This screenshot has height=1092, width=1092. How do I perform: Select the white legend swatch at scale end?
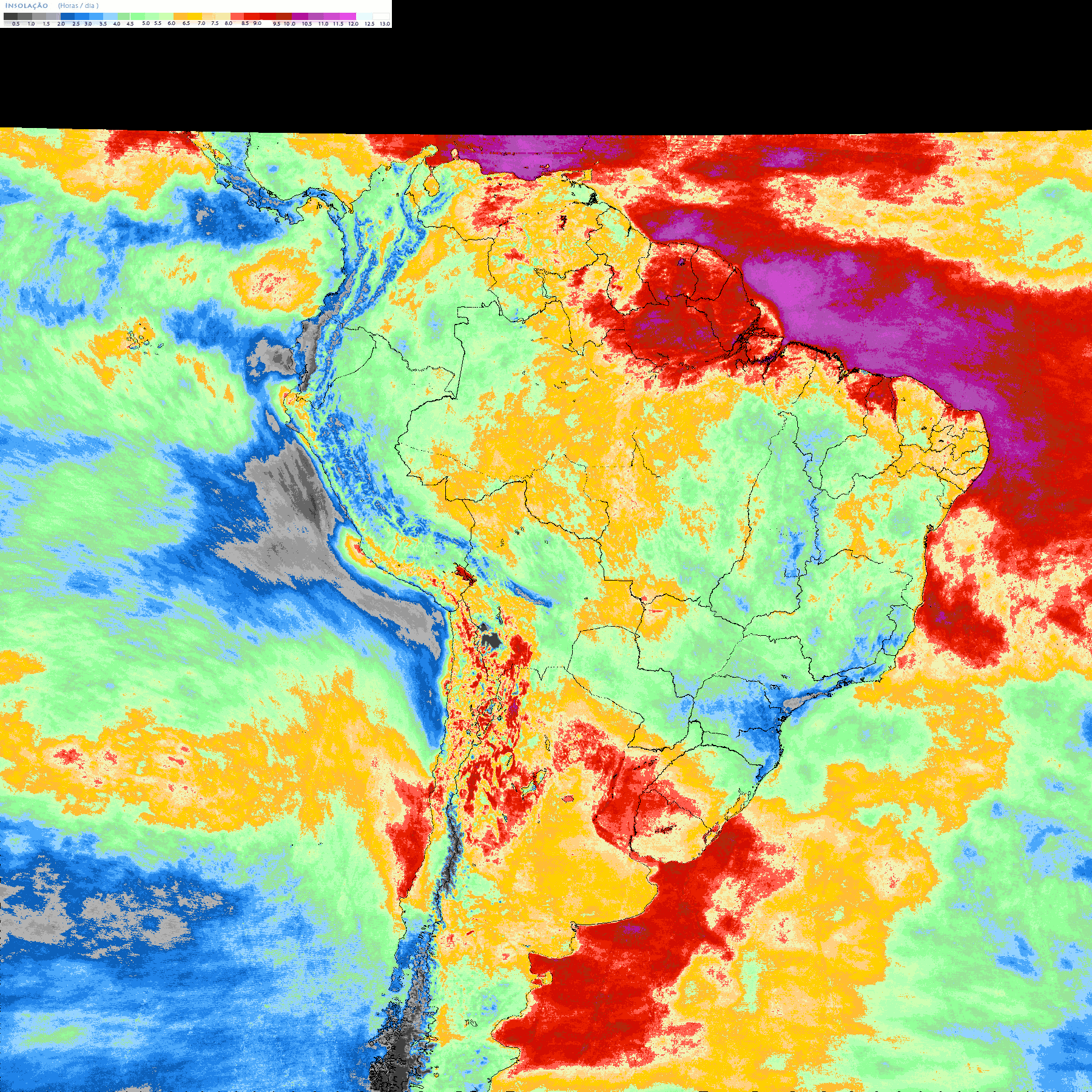coord(381,16)
